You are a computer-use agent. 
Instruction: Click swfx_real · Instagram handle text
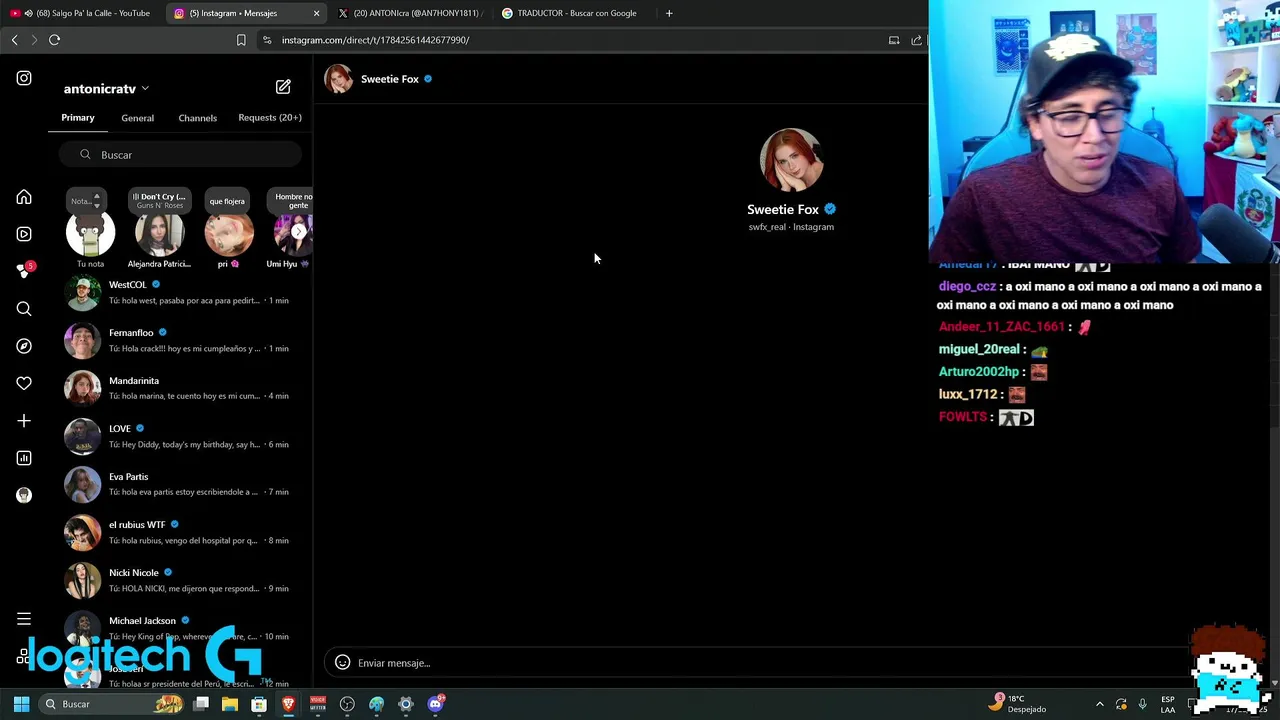point(791,227)
